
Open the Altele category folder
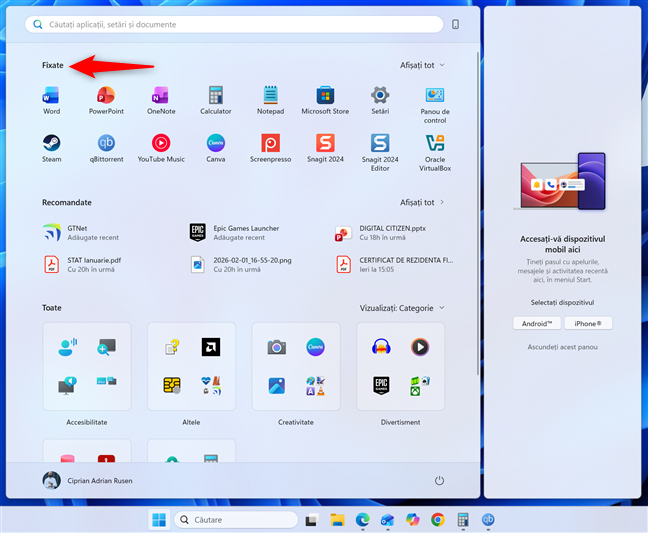pos(191,367)
